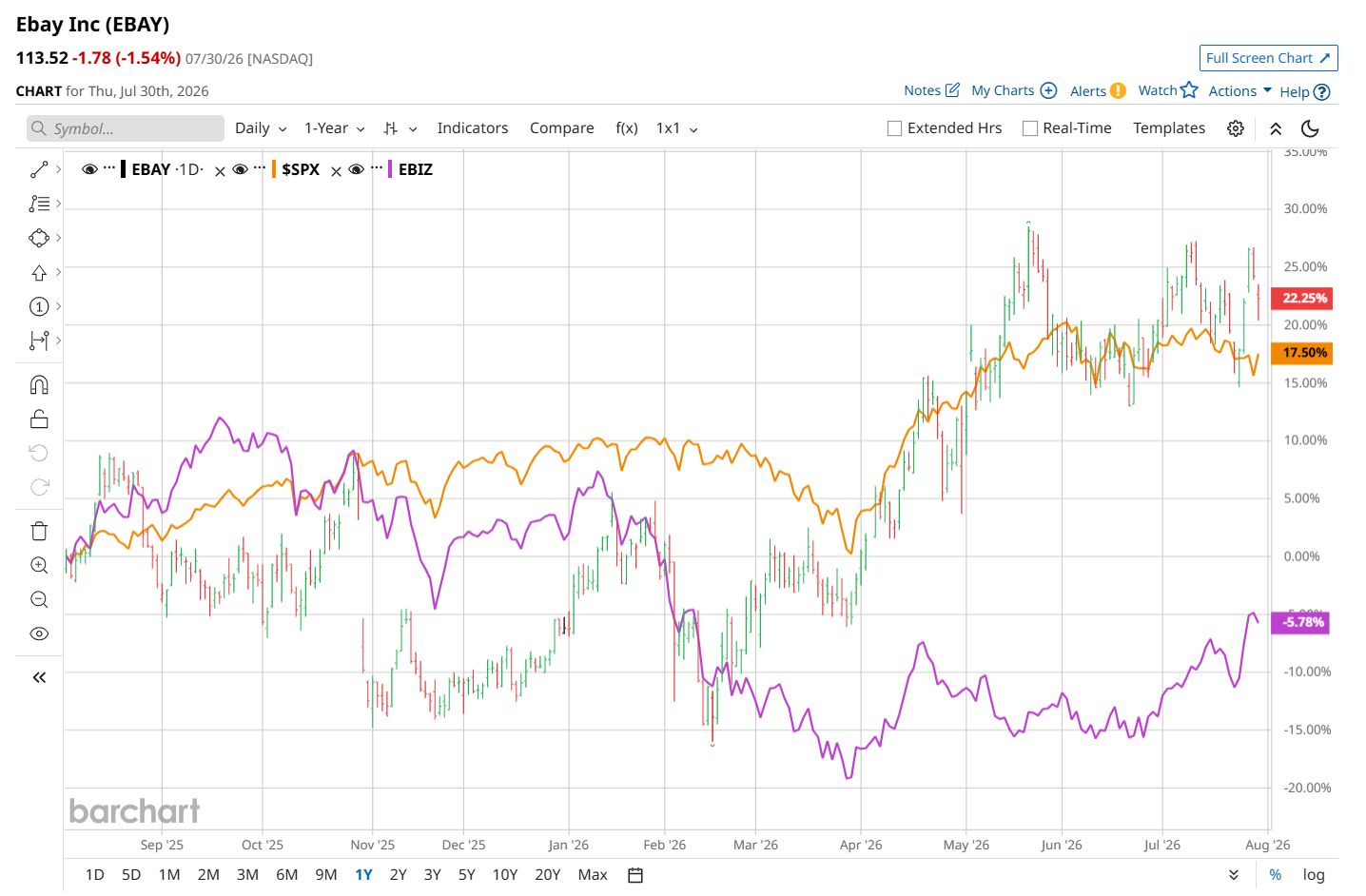Open the Alerts link

[1098, 91]
